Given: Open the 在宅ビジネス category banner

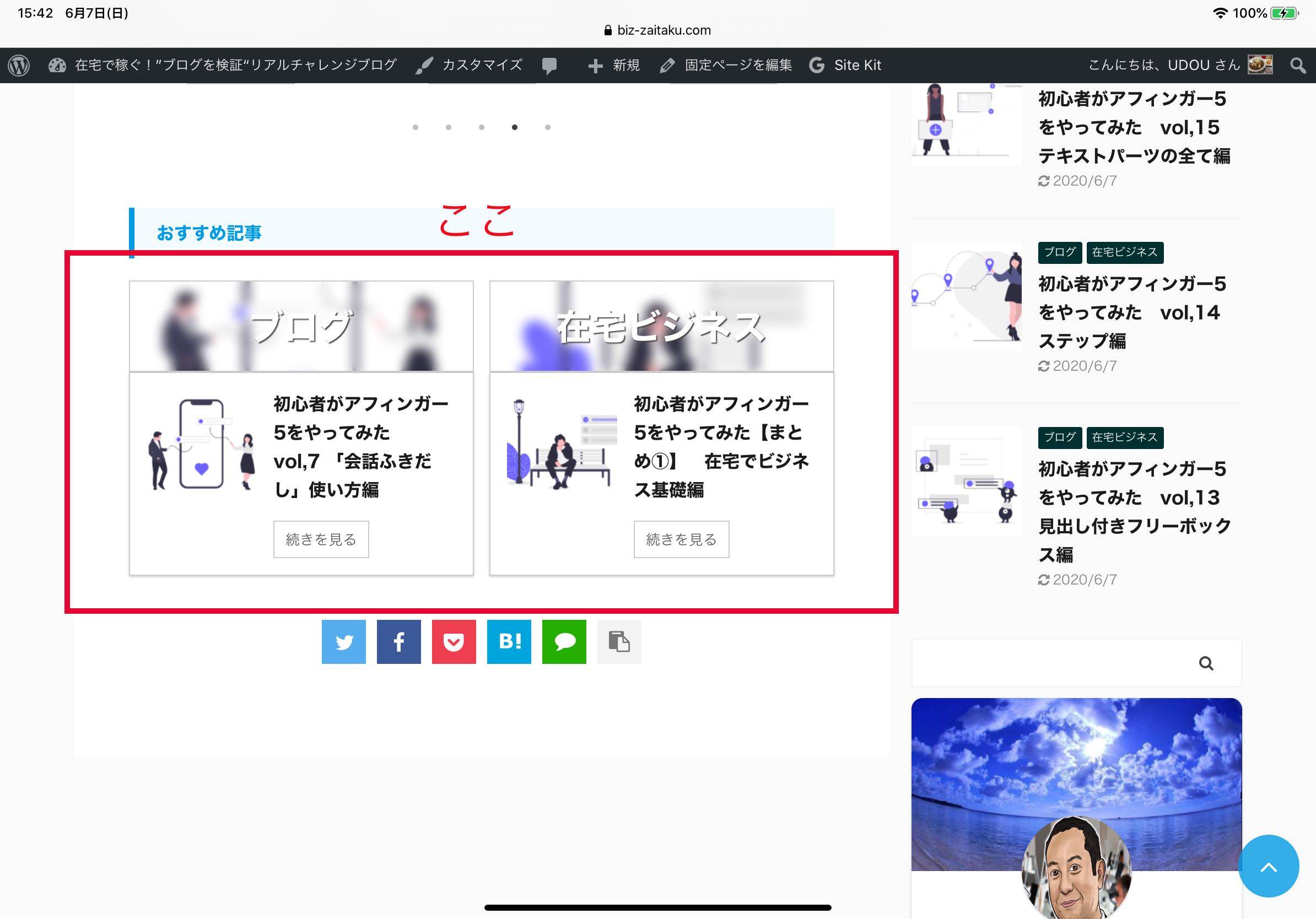Looking at the screenshot, I should coord(662,326).
